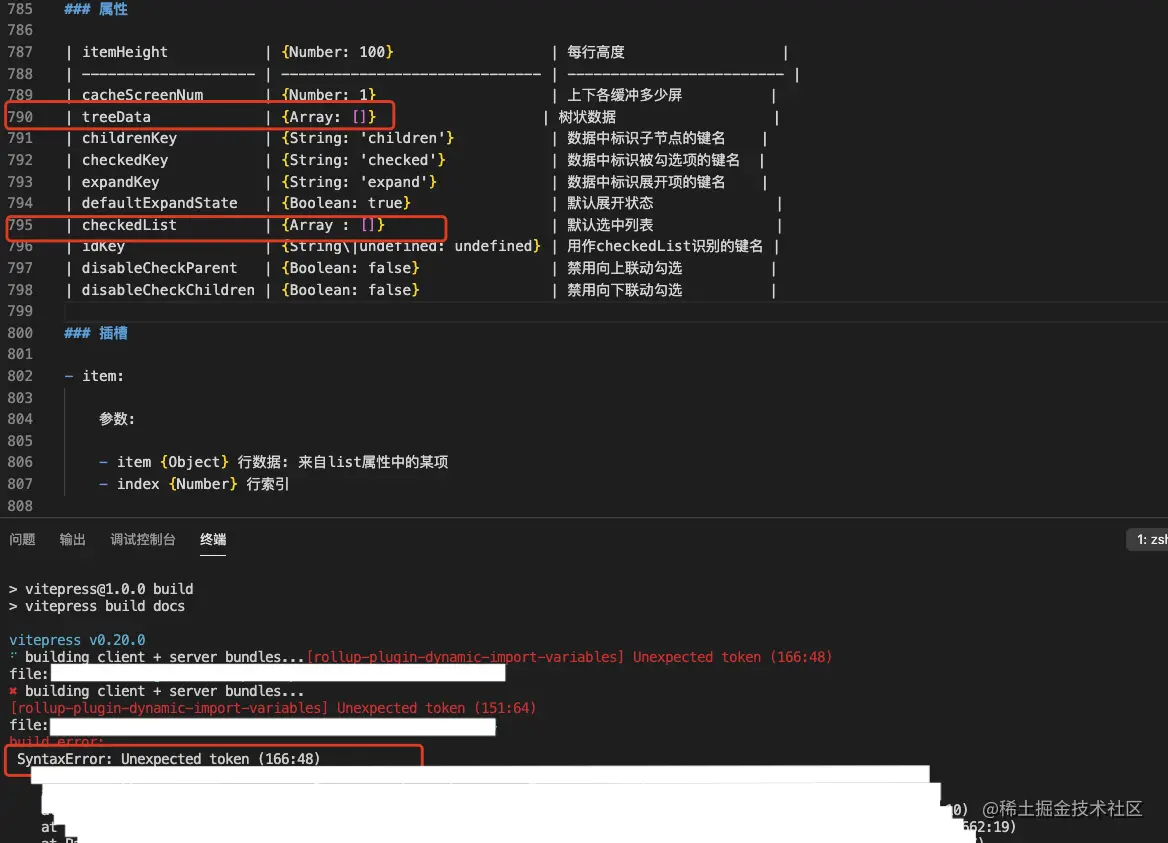Click '{Boolean: false}' on disableCheckChildren row
1168x843 pixels.
(x=350, y=290)
